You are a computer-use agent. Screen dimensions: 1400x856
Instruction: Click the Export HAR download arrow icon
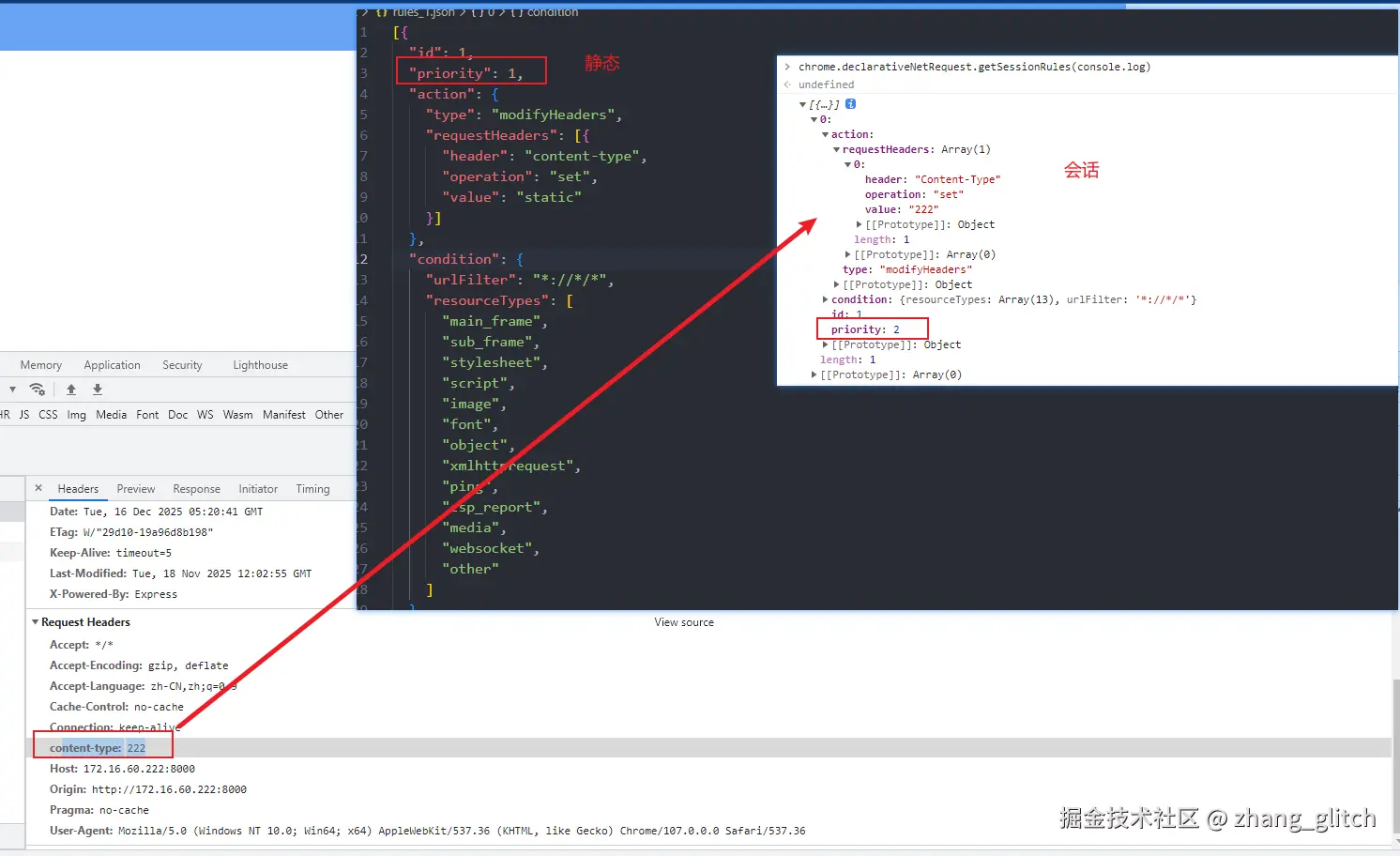point(98,390)
